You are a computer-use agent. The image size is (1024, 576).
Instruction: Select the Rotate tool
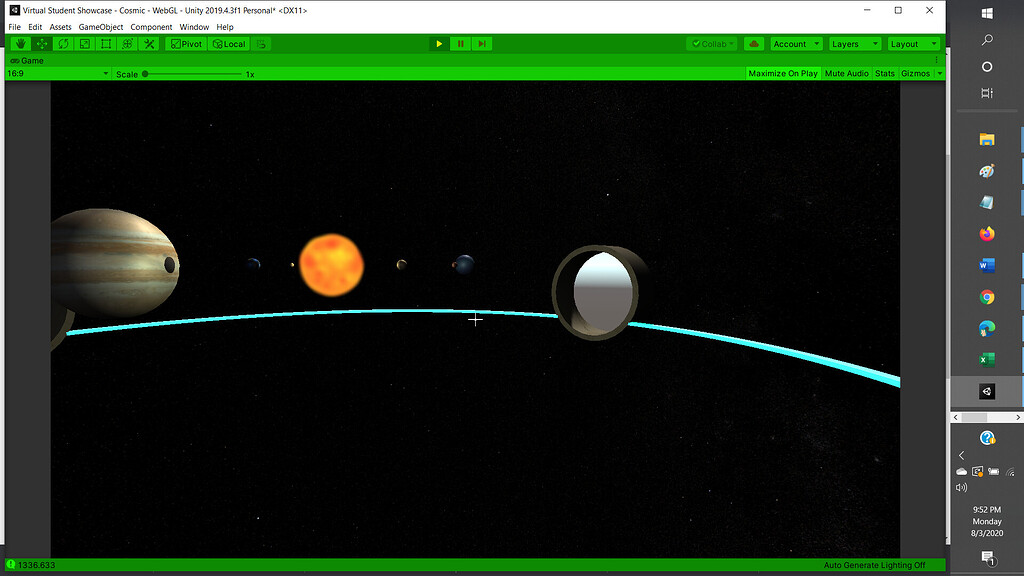(x=63, y=43)
